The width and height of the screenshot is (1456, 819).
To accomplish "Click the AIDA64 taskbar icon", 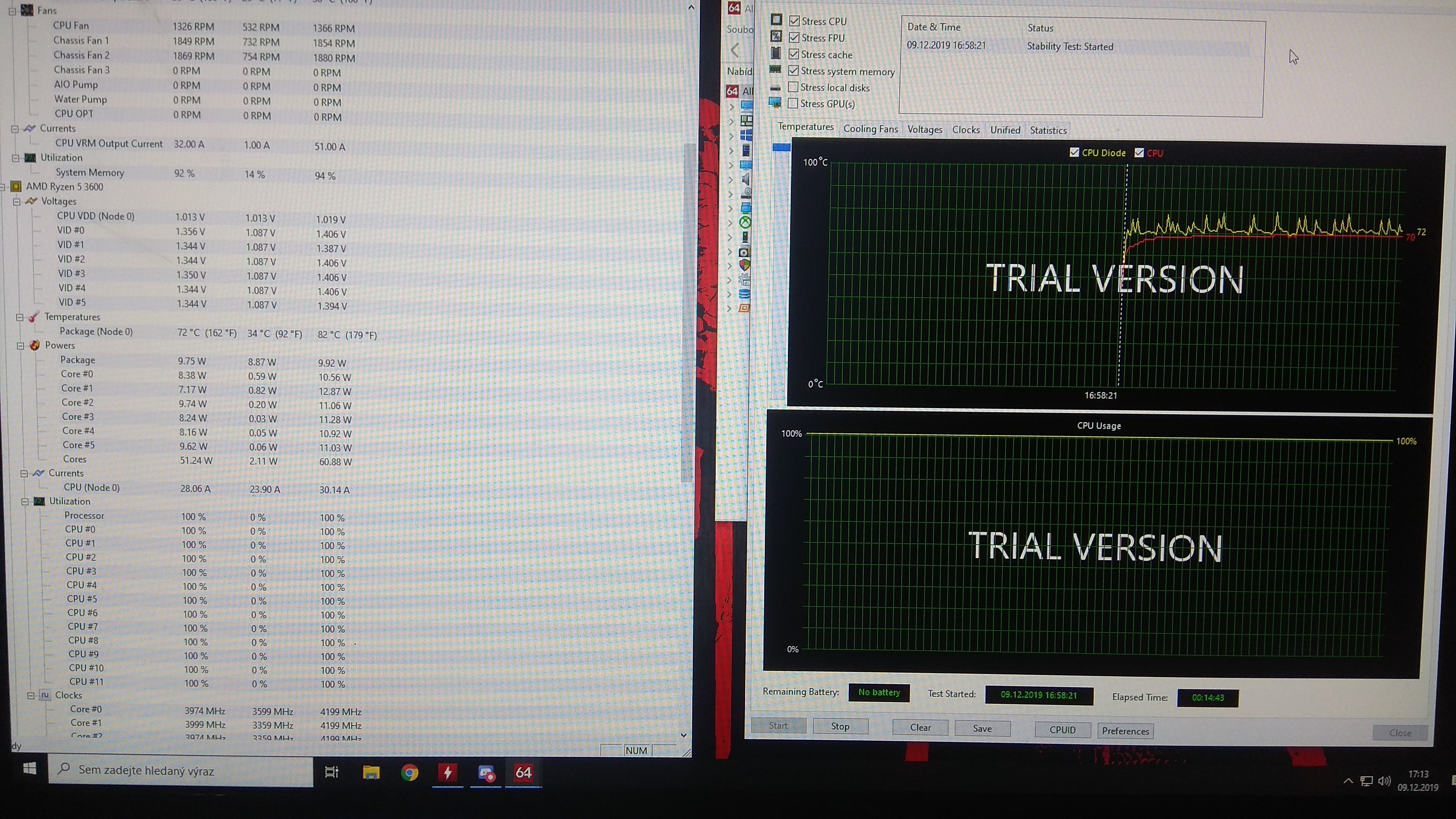I will (523, 772).
